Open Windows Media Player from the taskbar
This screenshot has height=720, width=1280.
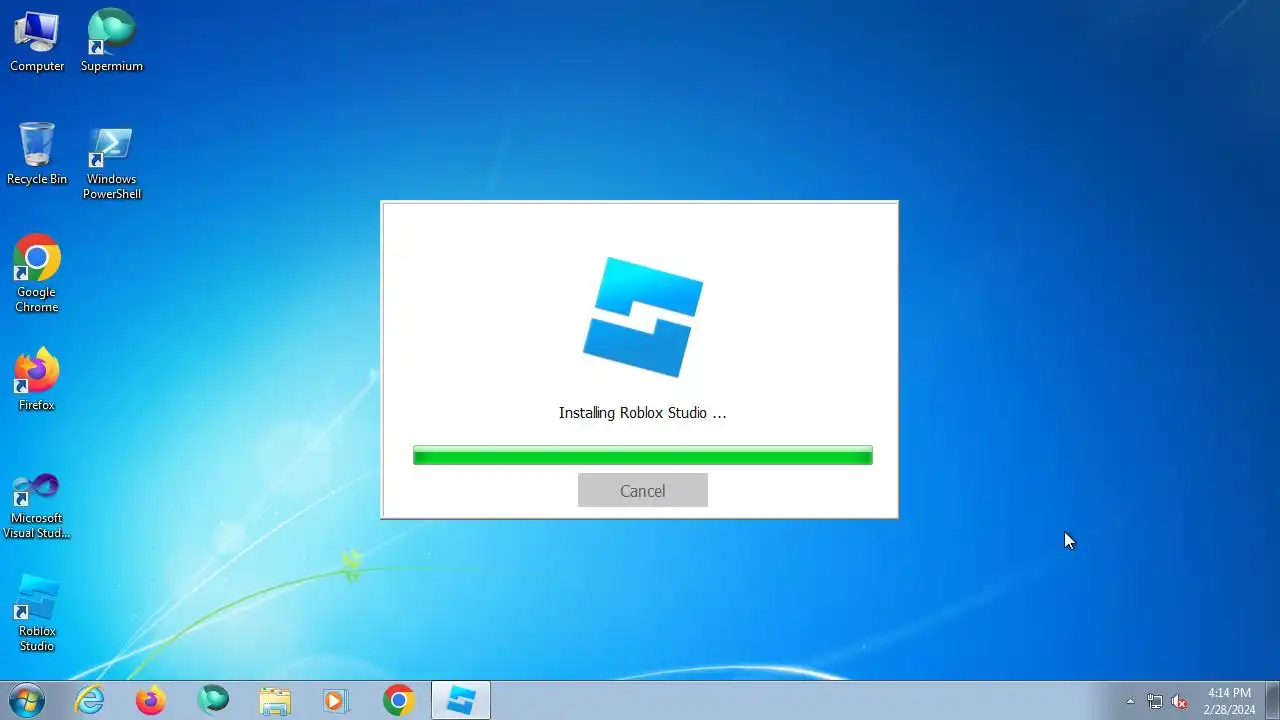[x=336, y=700]
